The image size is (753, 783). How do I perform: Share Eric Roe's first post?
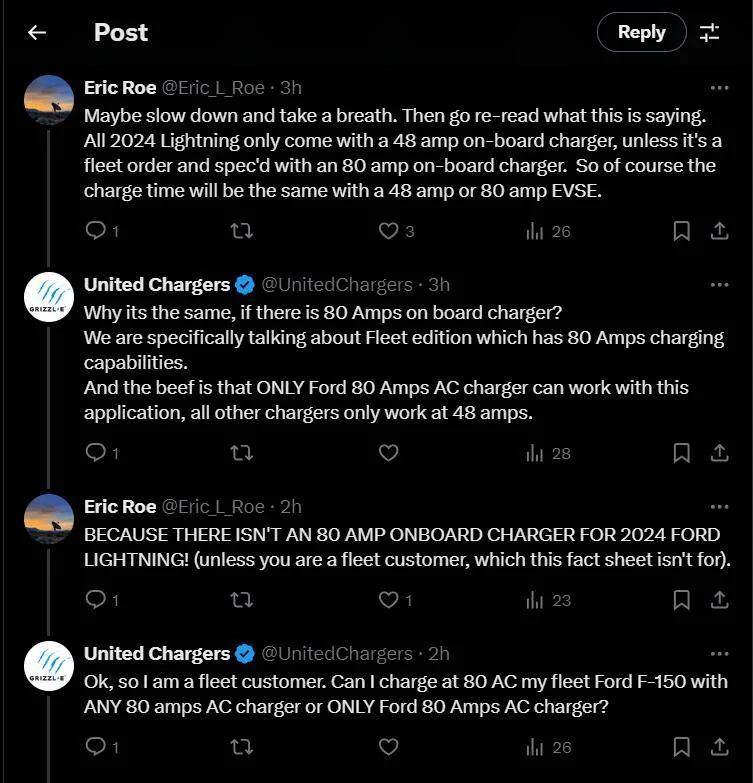(x=719, y=231)
